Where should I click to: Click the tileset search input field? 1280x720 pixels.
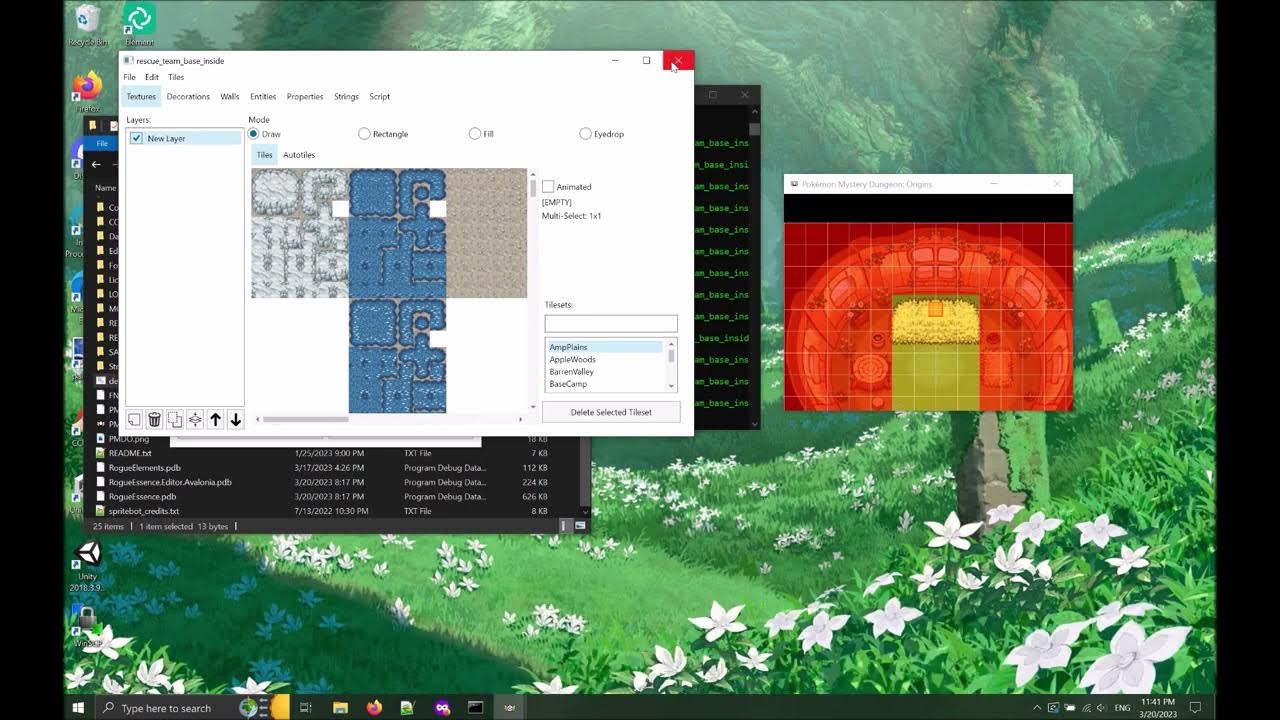611,324
